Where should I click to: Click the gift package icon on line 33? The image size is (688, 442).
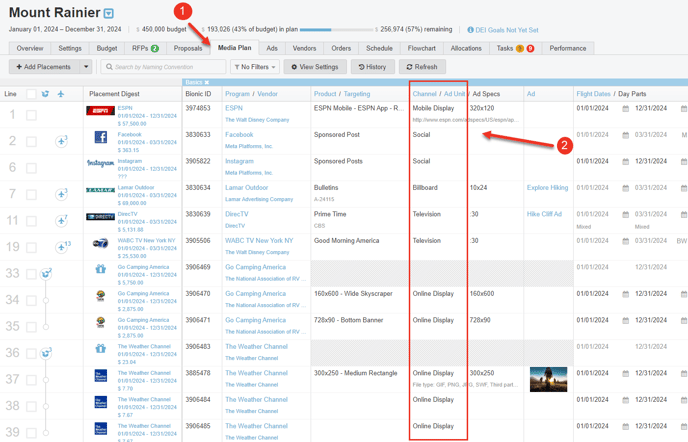coord(100,269)
